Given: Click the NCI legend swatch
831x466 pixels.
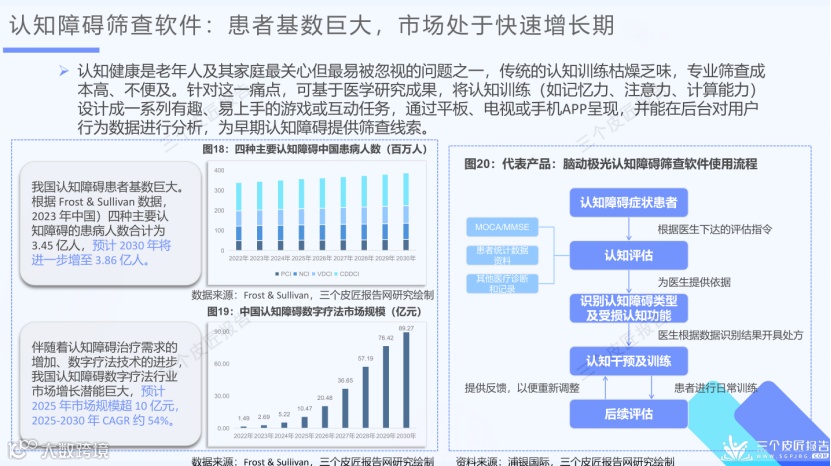Looking at the screenshot, I should pyautogui.click(x=295, y=274).
